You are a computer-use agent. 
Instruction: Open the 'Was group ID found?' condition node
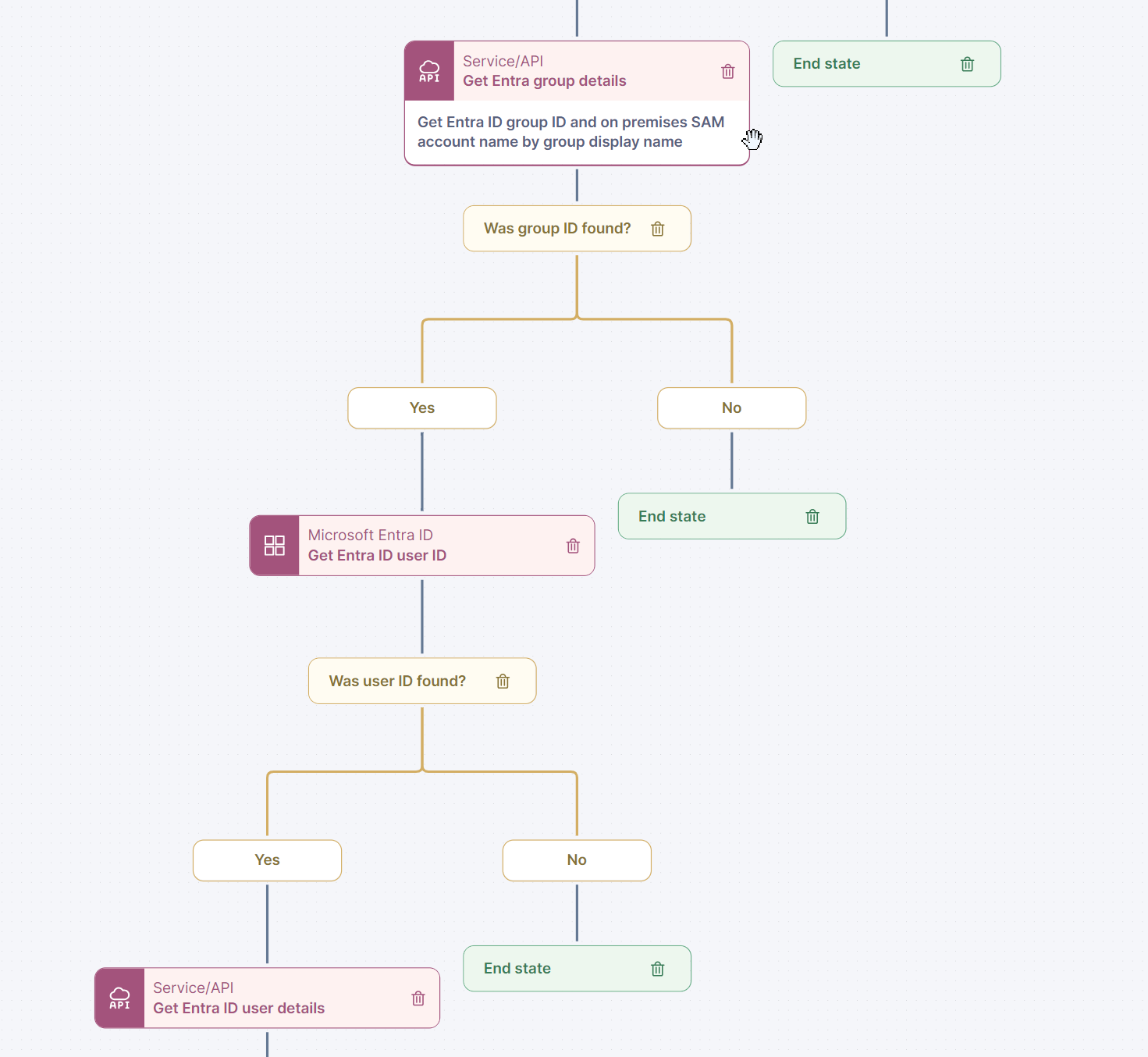[x=557, y=229]
